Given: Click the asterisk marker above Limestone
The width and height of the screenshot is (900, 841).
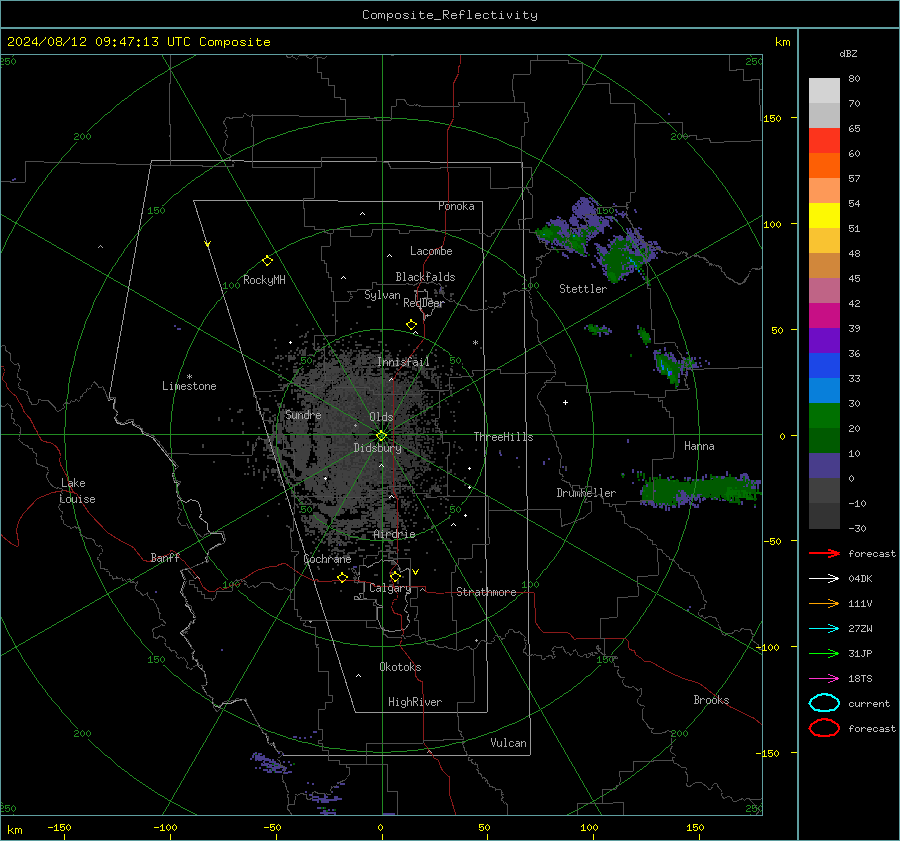Looking at the screenshot, I should [189, 377].
